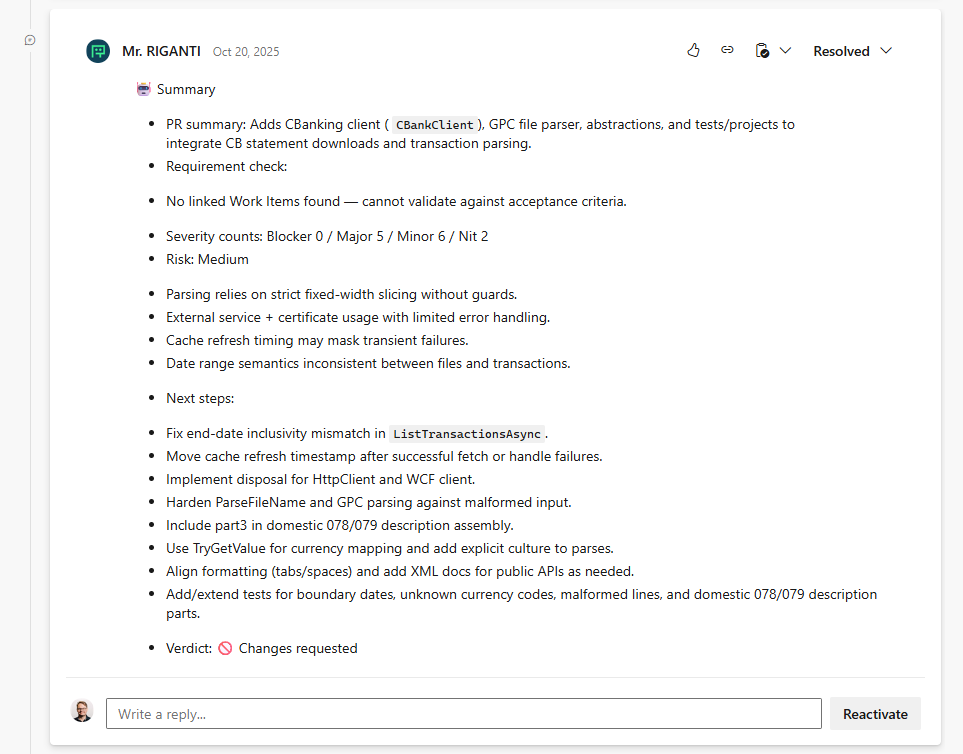Click the Changes requested verdict text
This screenshot has height=754, width=963.
[298, 648]
